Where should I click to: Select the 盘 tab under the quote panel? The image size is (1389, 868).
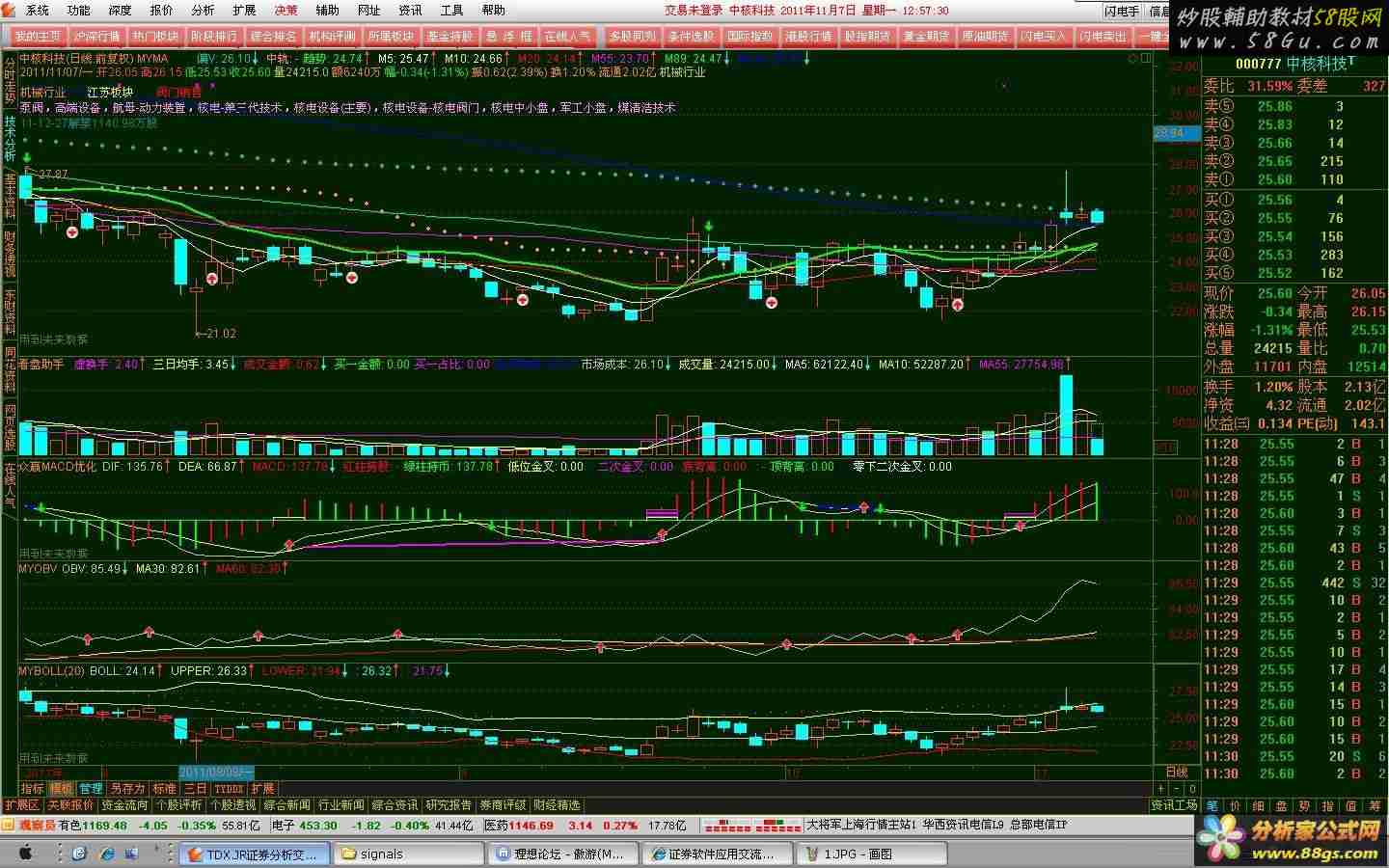click(1282, 805)
